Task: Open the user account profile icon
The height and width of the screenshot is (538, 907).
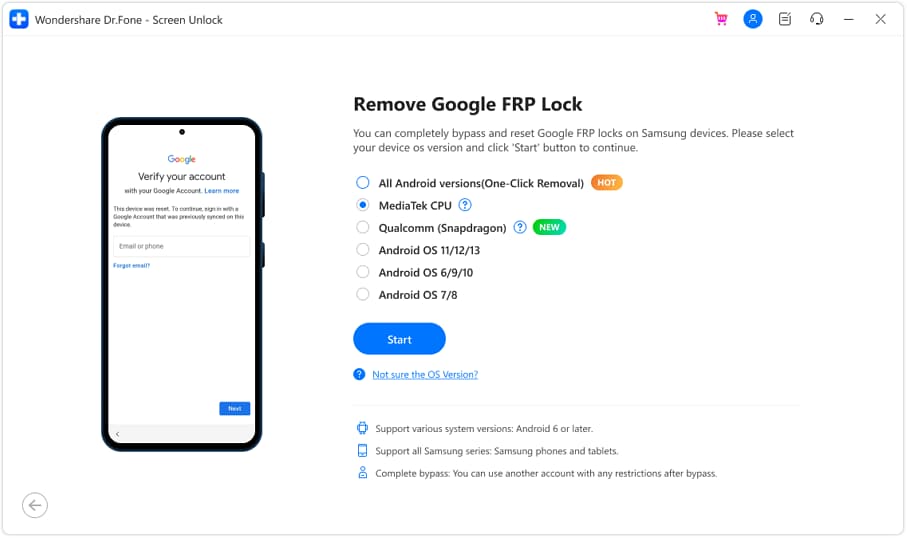Action: 753,19
